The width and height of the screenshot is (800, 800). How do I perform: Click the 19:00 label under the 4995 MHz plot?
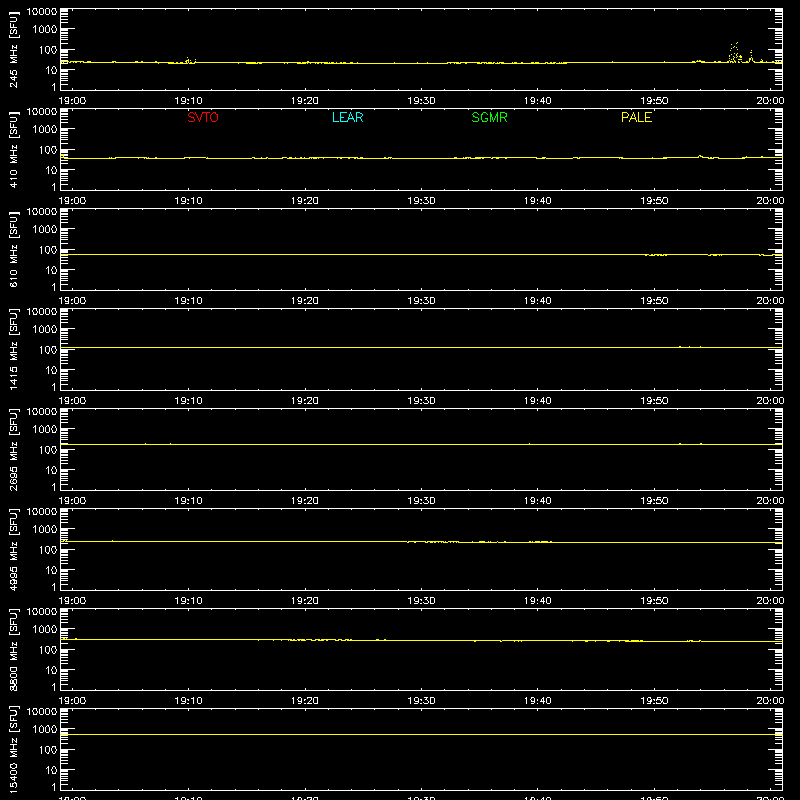pos(72,601)
